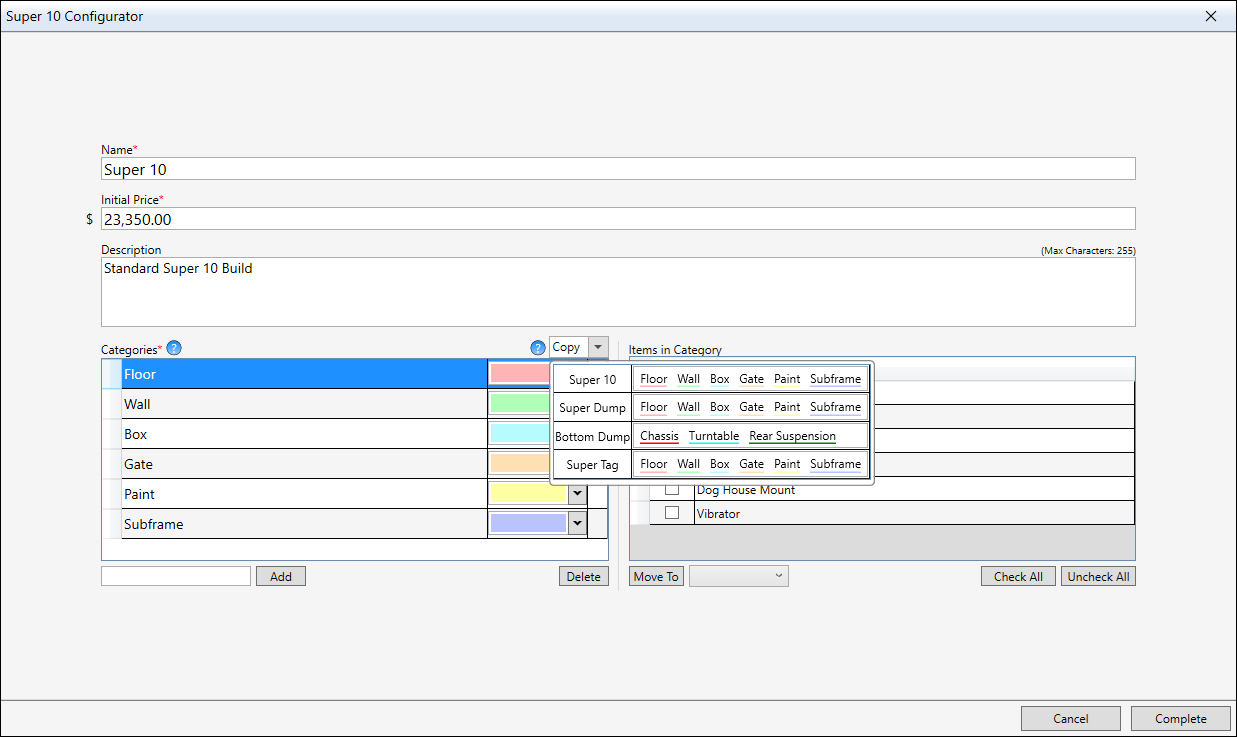Click the help icon beside Categories label
Screen dimensions: 1237x737
click(174, 349)
